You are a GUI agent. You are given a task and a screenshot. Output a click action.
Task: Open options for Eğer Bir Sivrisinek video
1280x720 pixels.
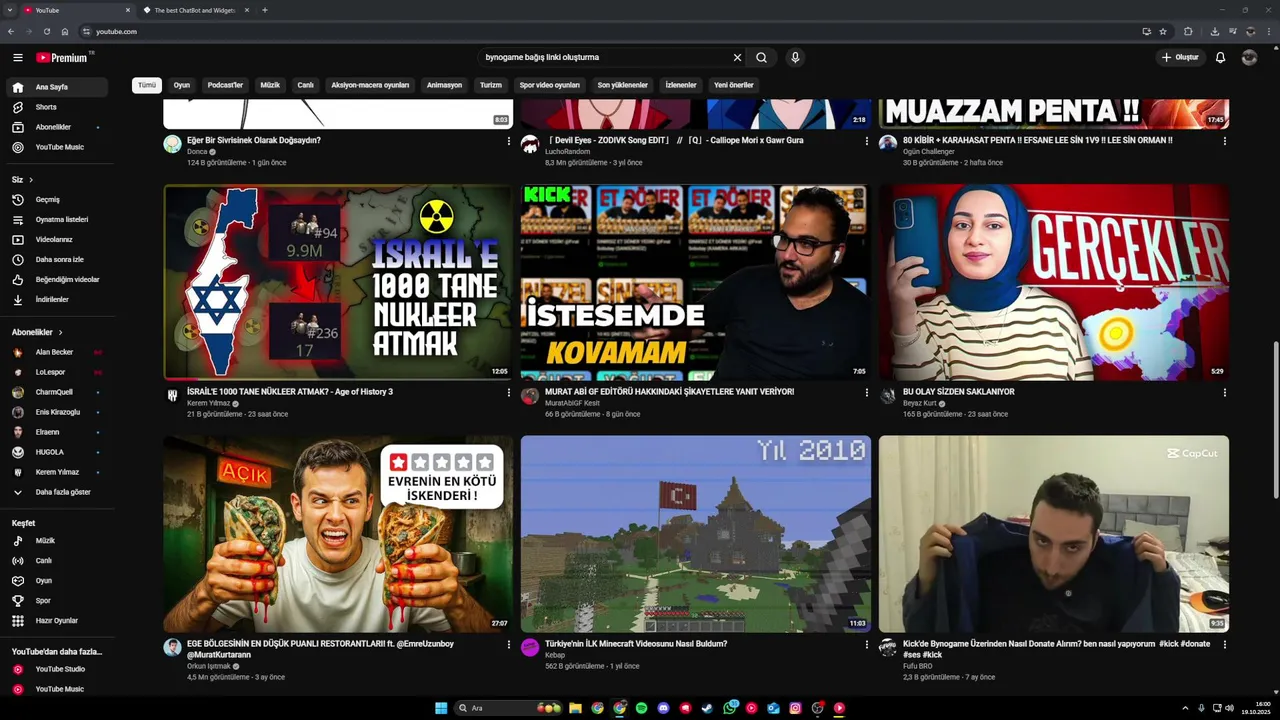[509, 141]
